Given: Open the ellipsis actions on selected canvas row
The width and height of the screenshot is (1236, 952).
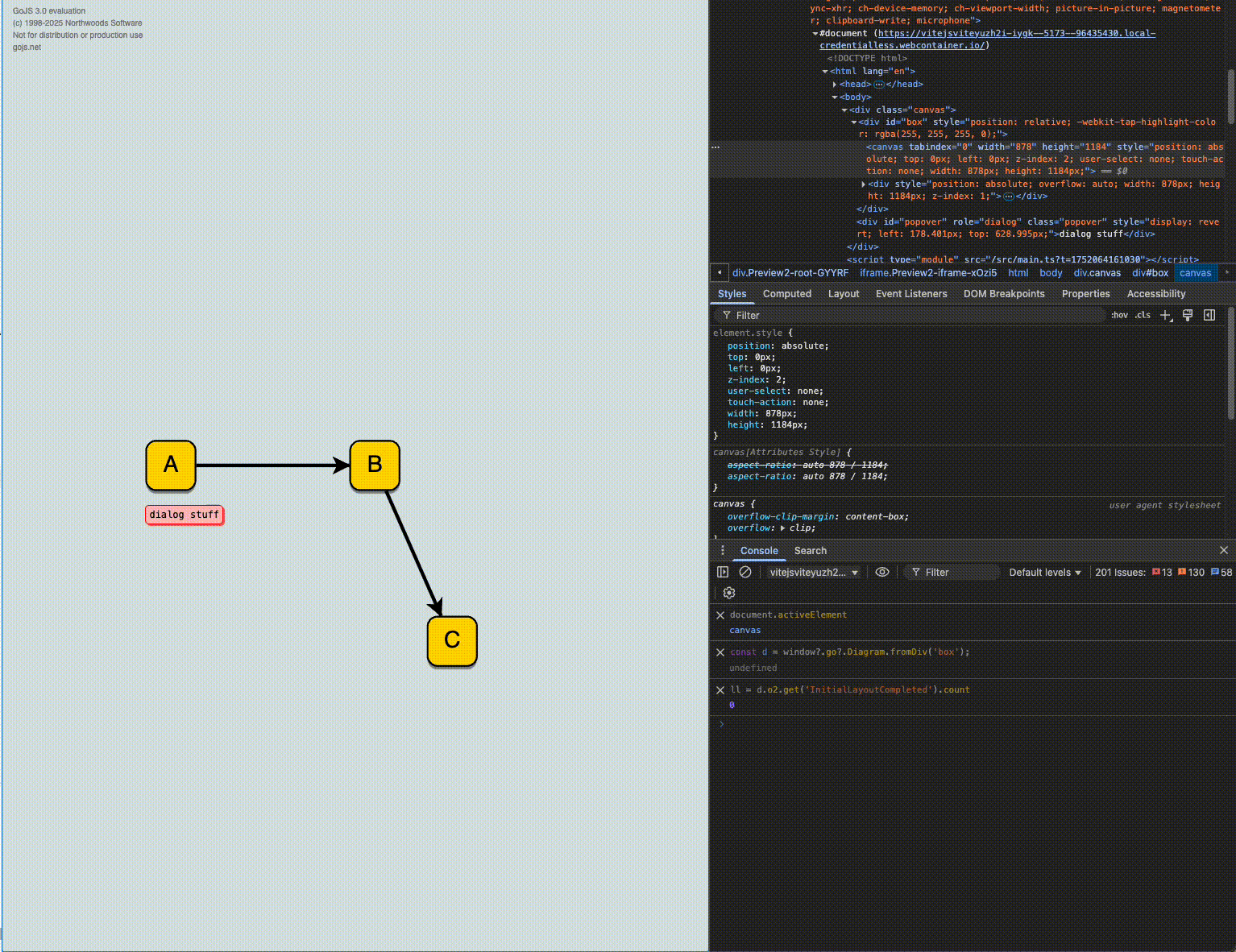Looking at the screenshot, I should pos(715,147).
